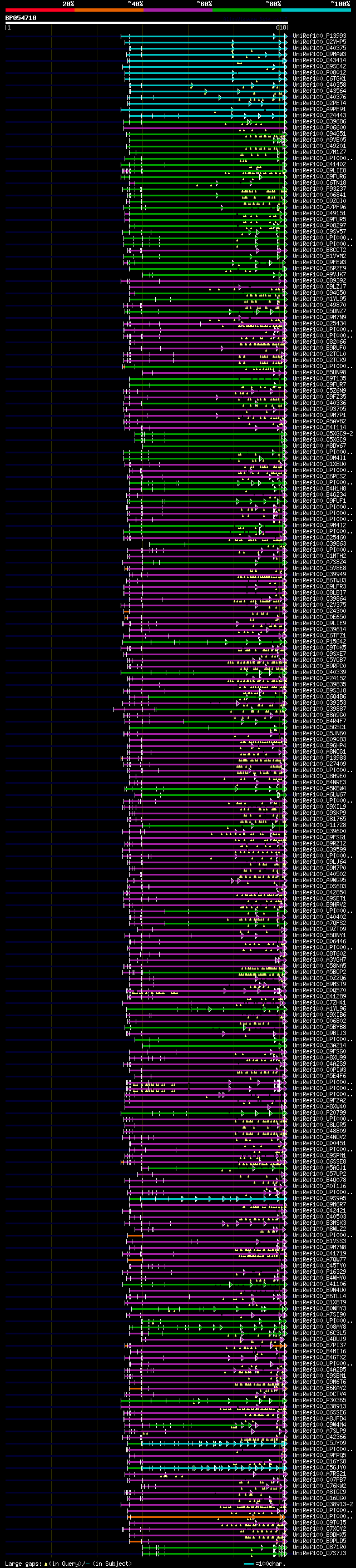Select label UniRef100_P93705
This screenshot has height=1568, width=356.
[319, 409]
